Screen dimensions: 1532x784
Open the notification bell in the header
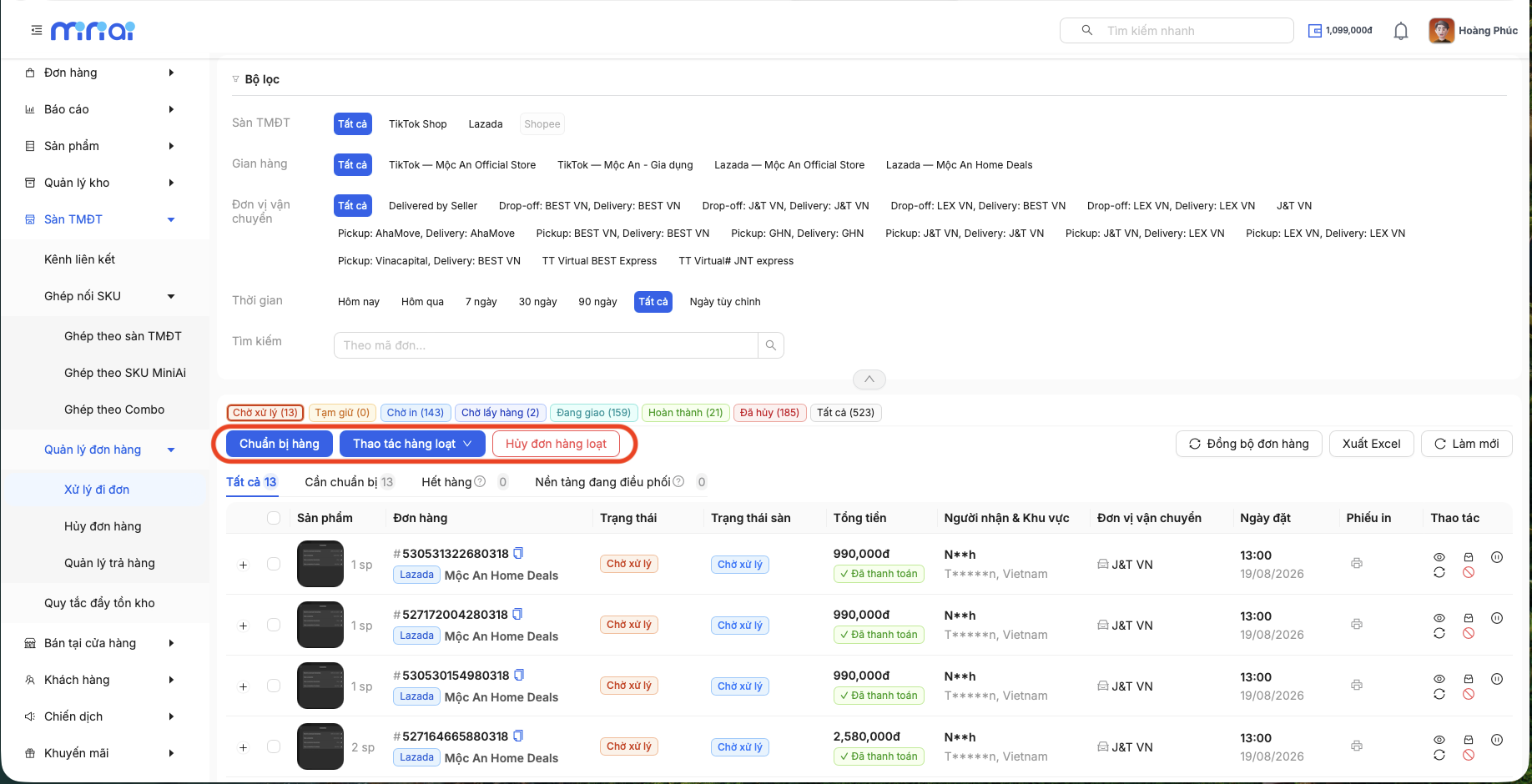(x=1401, y=31)
